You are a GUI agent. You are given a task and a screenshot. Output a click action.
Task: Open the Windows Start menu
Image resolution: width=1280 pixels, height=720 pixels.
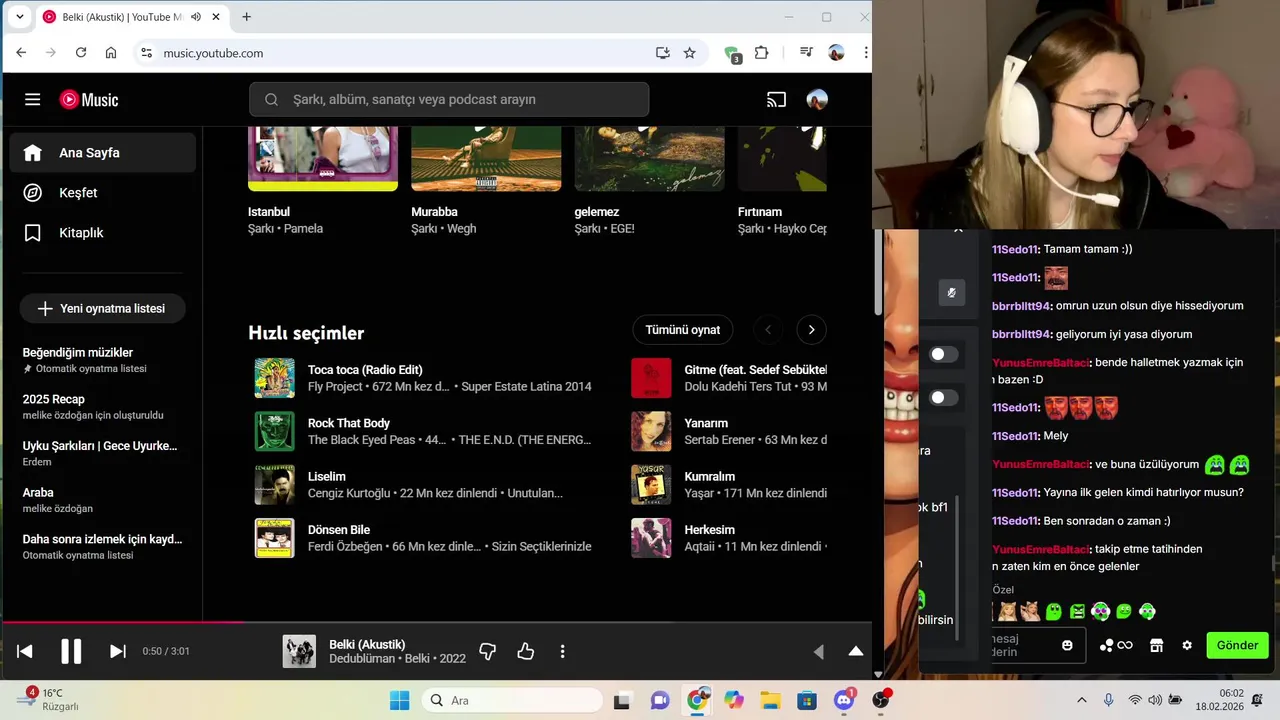pos(399,700)
